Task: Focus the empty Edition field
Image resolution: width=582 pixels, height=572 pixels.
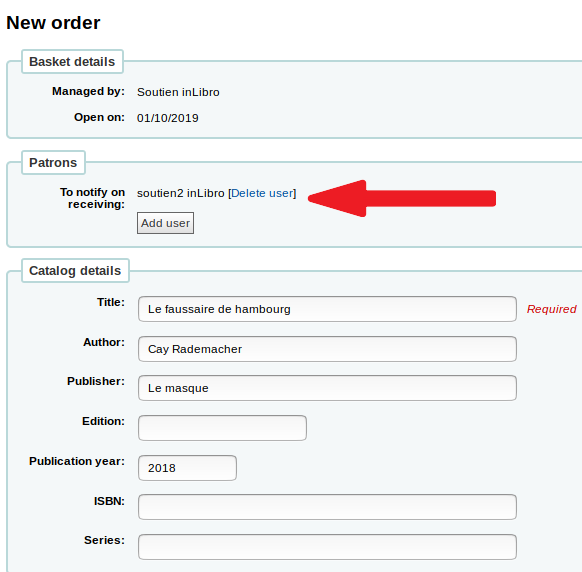Action: [222, 428]
